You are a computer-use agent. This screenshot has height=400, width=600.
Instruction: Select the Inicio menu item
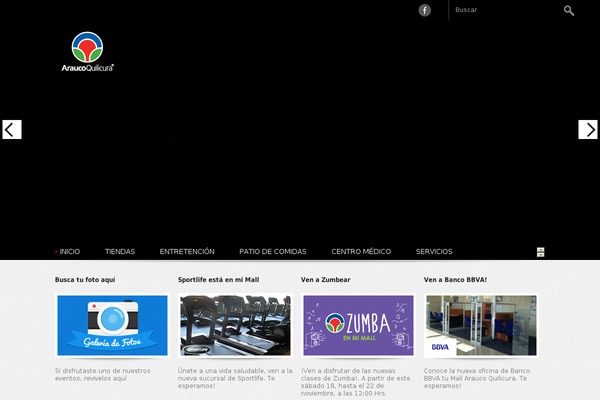click(69, 252)
